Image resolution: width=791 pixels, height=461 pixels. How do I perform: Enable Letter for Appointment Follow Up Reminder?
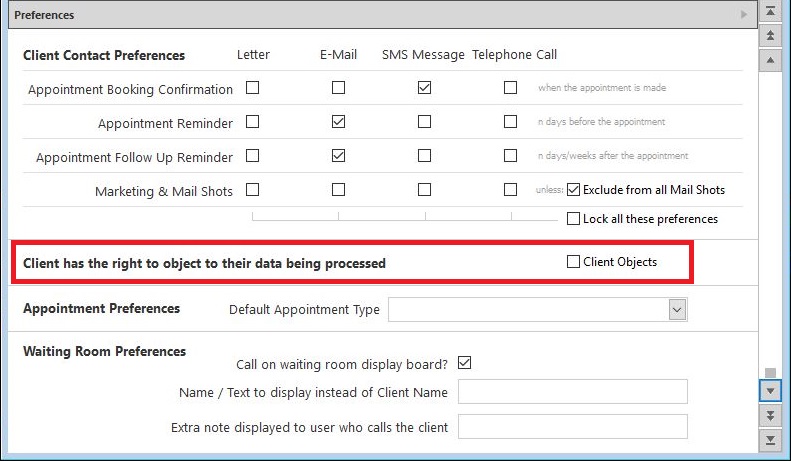[x=252, y=155]
